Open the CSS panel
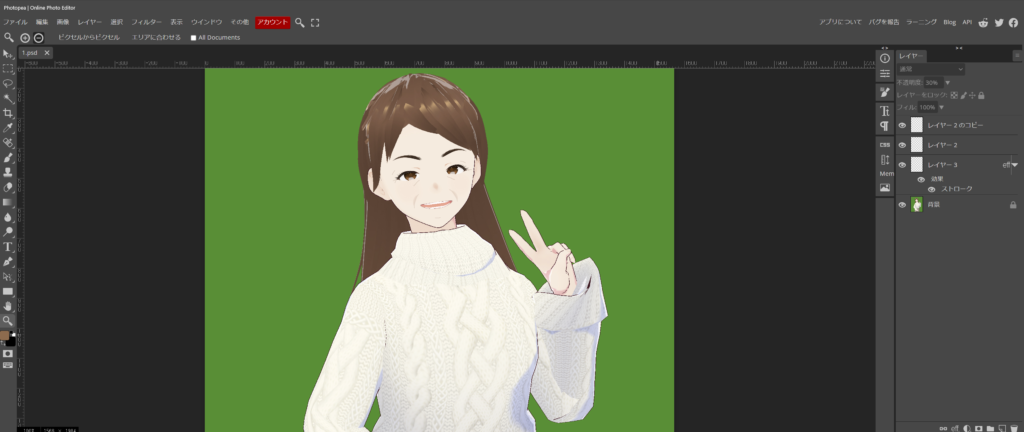 point(885,144)
